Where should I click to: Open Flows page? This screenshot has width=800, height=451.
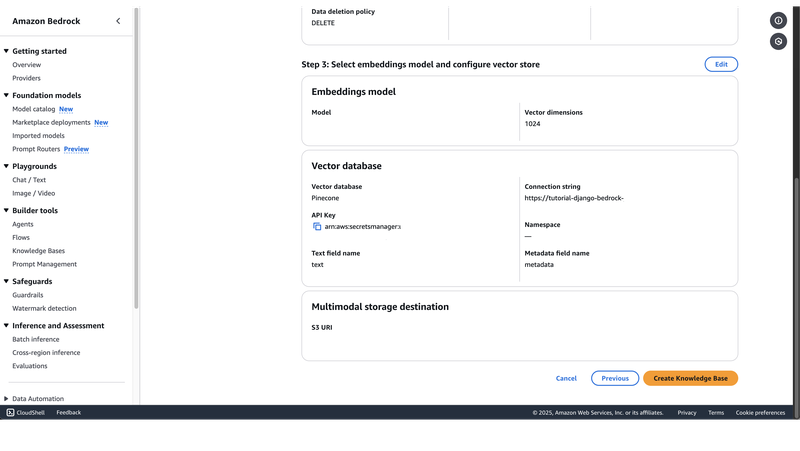point(21,237)
